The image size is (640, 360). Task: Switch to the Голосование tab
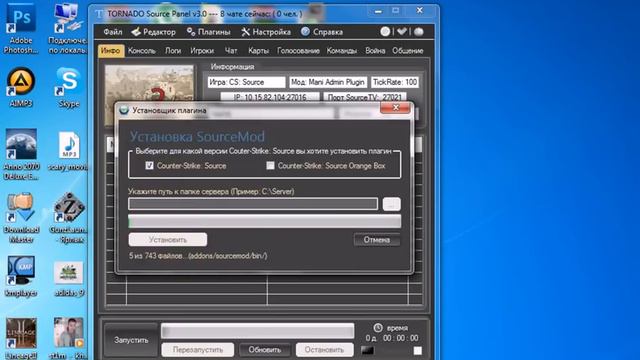(298, 51)
